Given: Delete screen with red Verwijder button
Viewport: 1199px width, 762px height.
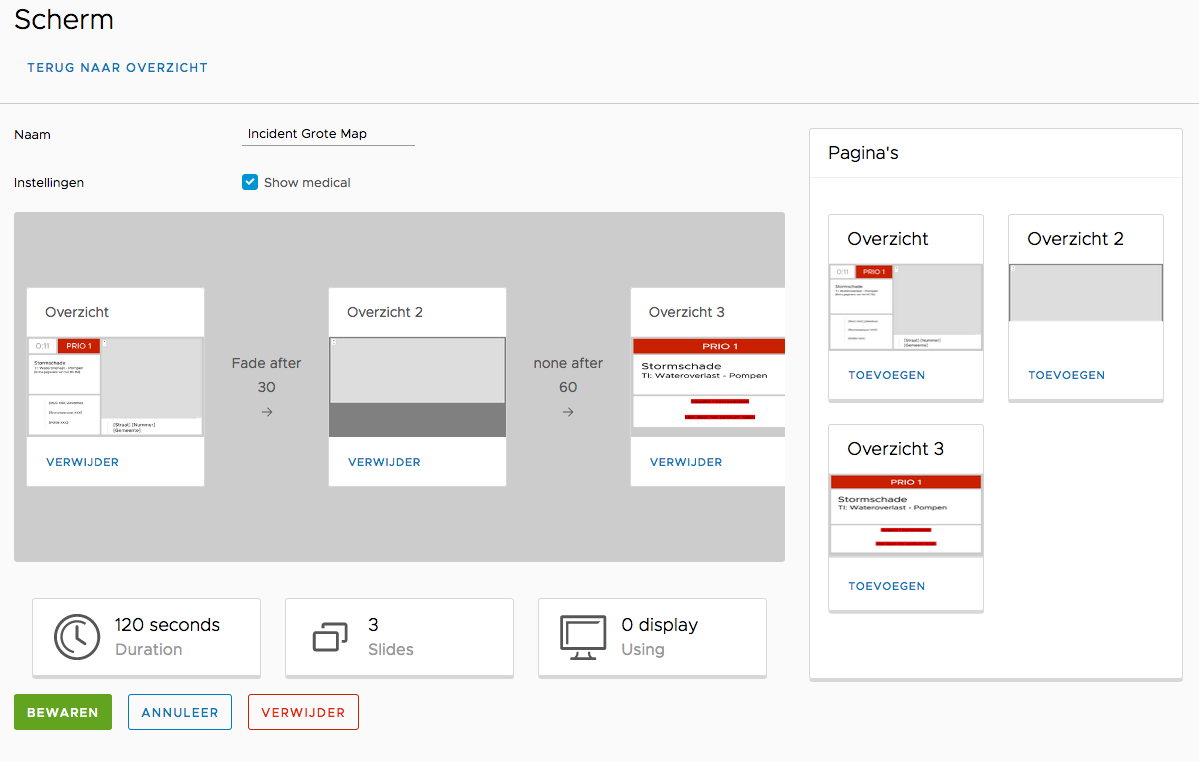Looking at the screenshot, I should [x=303, y=712].
